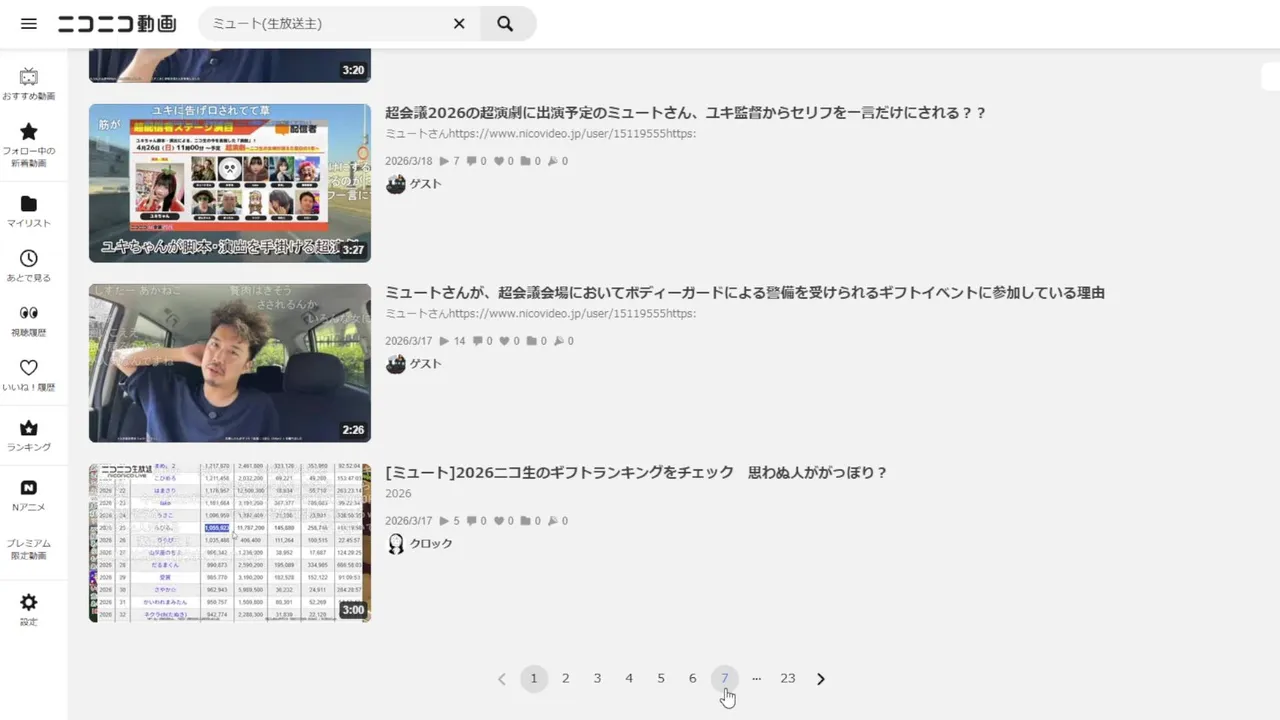Go to the previous page arrow
This screenshot has height=720, width=1280.
(502, 679)
